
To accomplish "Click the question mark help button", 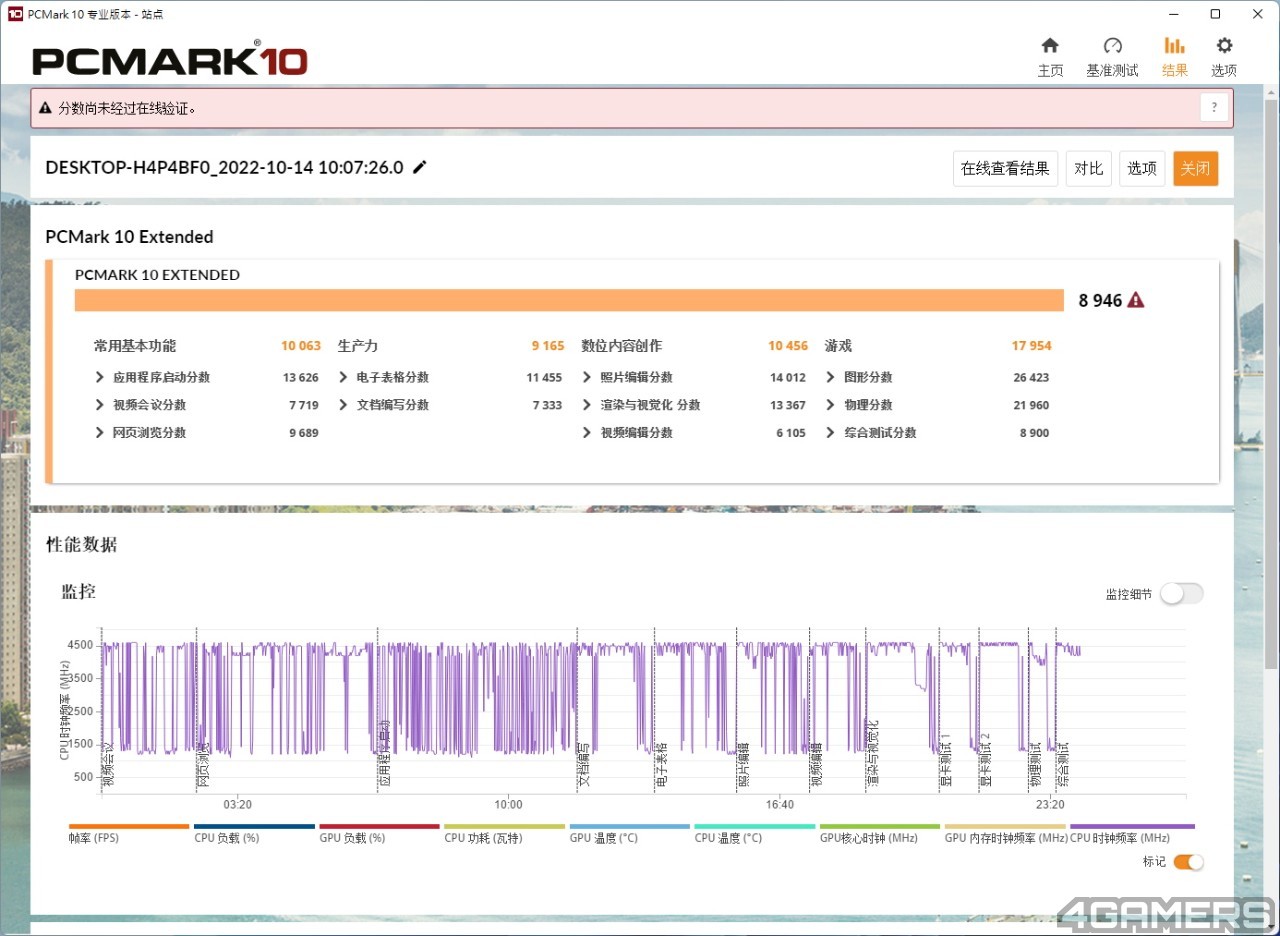I will 1214,108.
